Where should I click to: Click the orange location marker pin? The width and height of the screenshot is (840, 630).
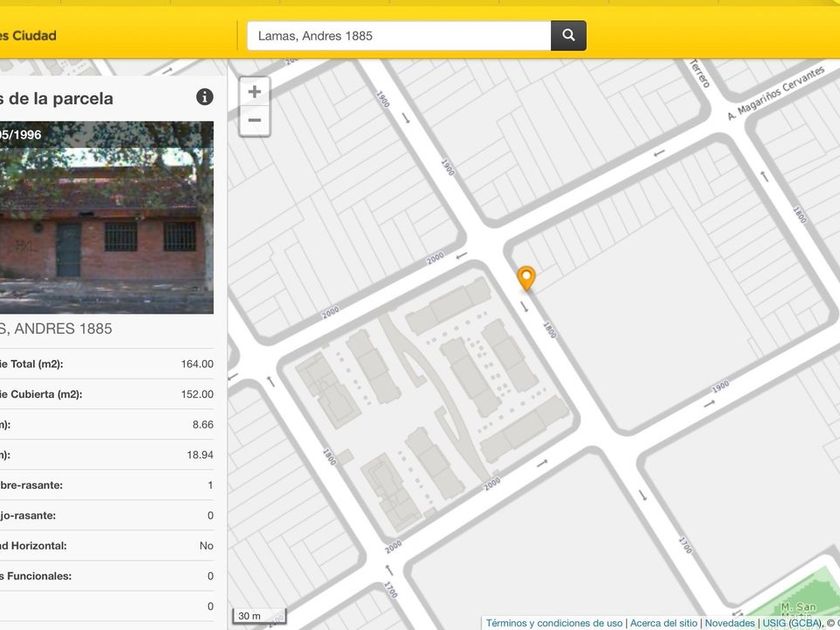point(526,278)
